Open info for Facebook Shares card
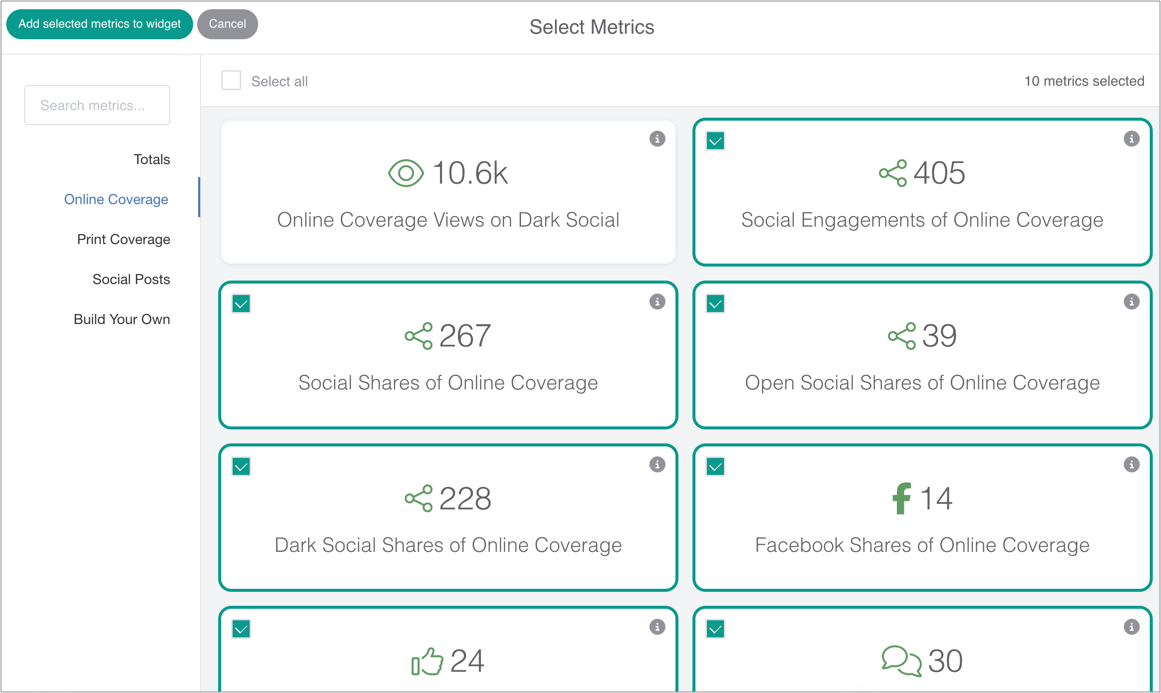Viewport: 1161px width, 693px height. [1131, 465]
